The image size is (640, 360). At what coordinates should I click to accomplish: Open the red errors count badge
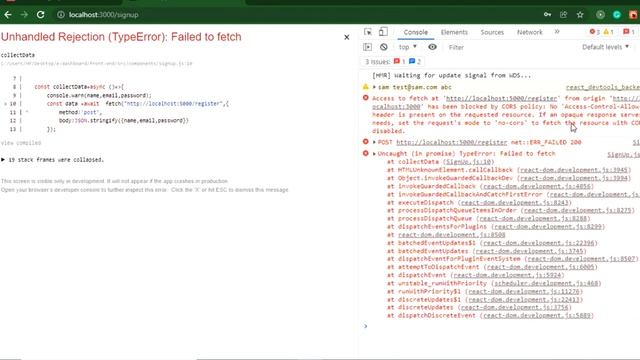pyautogui.click(x=594, y=32)
